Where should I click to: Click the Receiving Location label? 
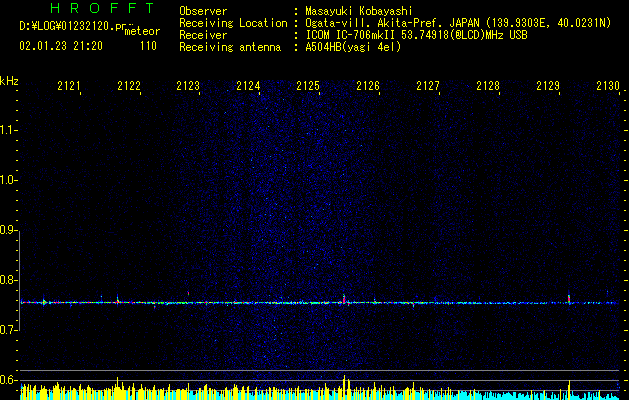tap(233, 23)
